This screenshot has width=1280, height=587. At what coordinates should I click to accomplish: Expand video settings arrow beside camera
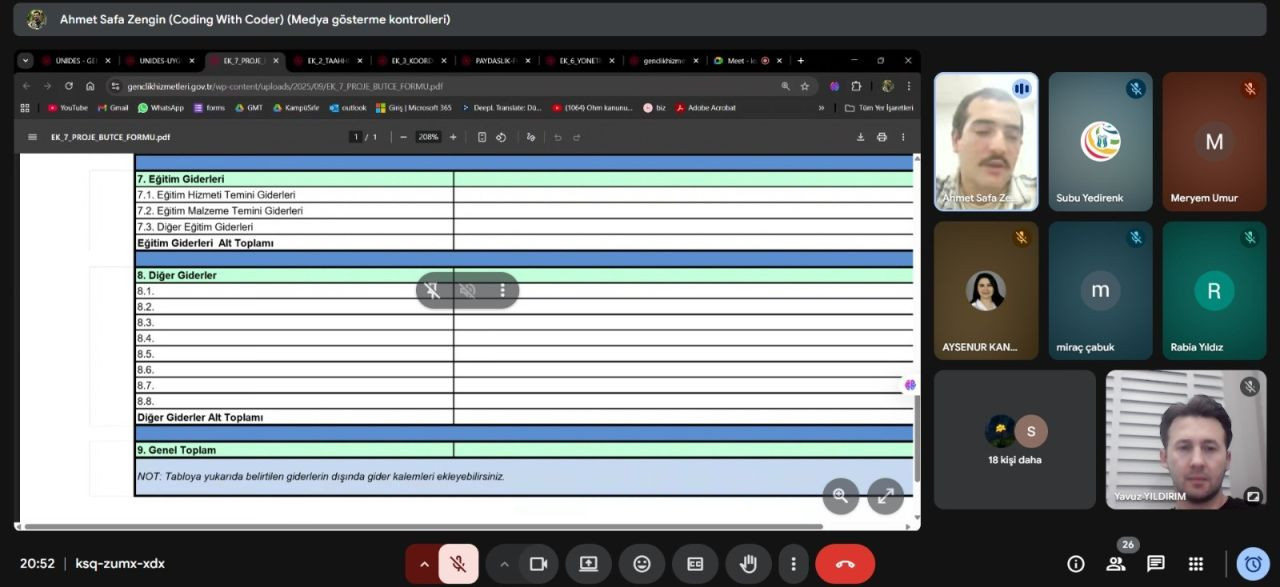pos(504,564)
